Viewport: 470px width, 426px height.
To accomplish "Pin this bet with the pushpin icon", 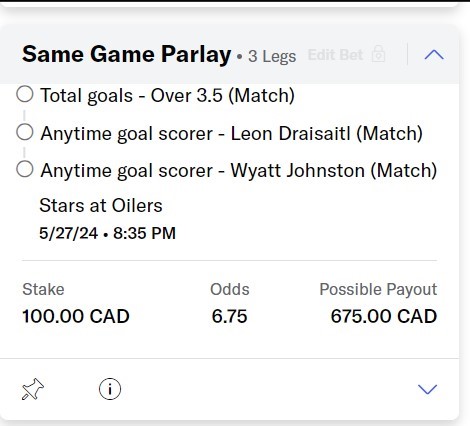I will pyautogui.click(x=33, y=389).
